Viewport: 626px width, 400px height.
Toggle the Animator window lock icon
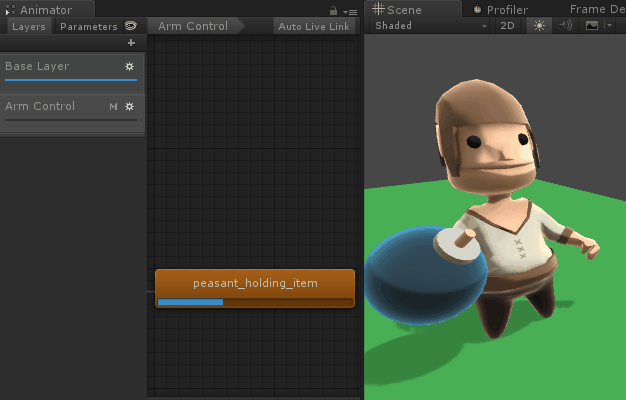coord(333,10)
